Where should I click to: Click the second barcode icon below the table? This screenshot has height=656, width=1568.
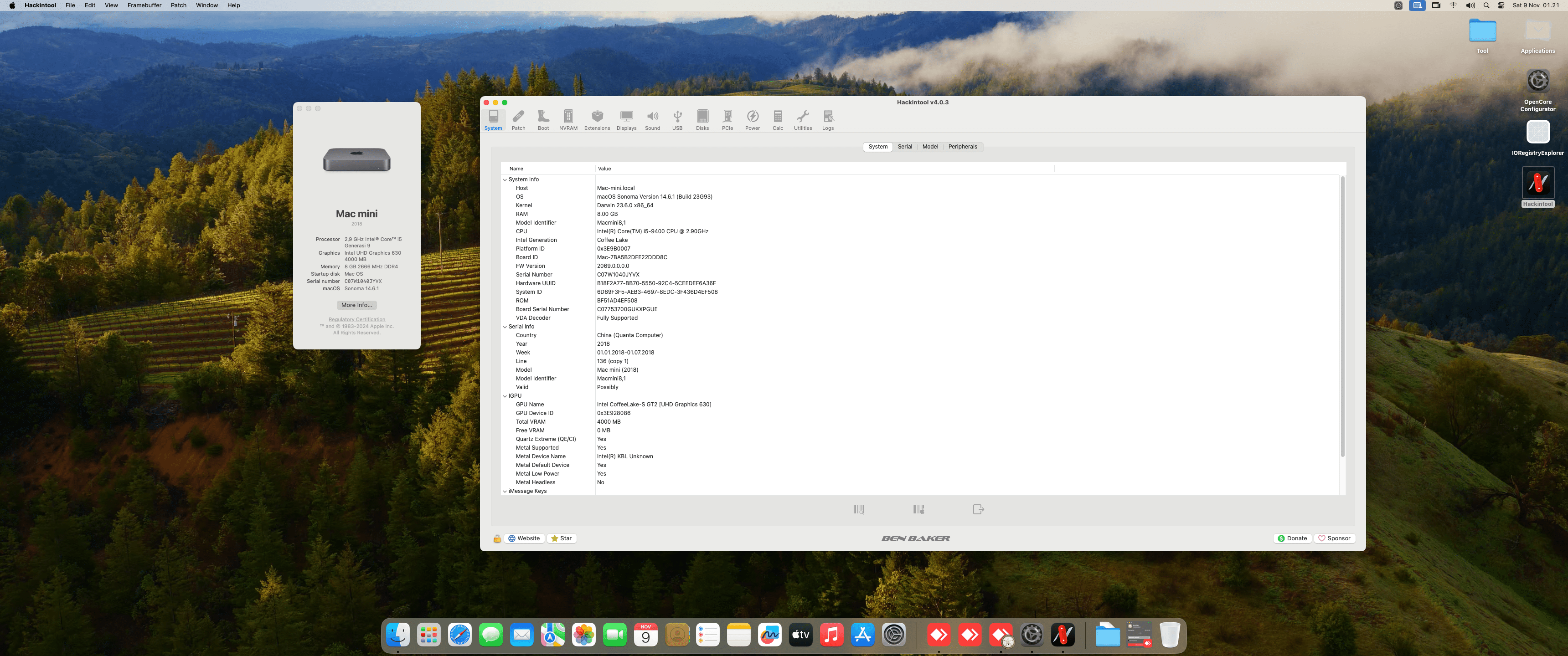click(918, 509)
